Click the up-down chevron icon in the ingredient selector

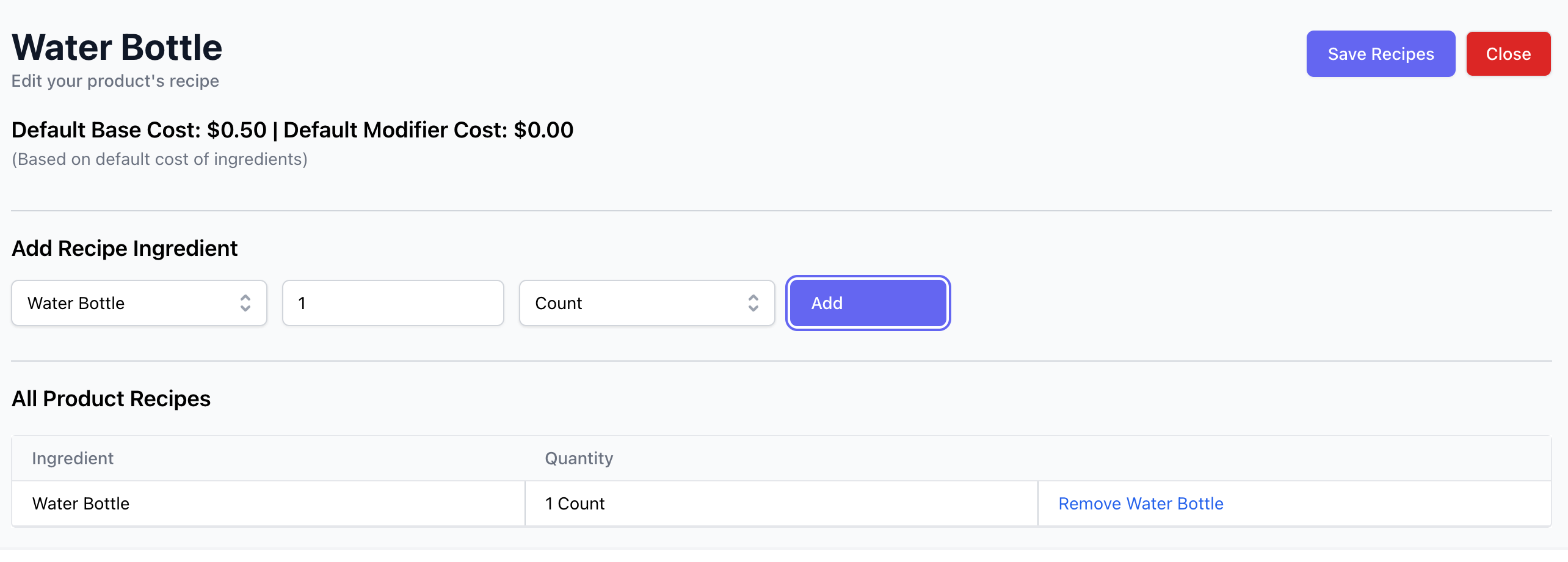pos(245,303)
